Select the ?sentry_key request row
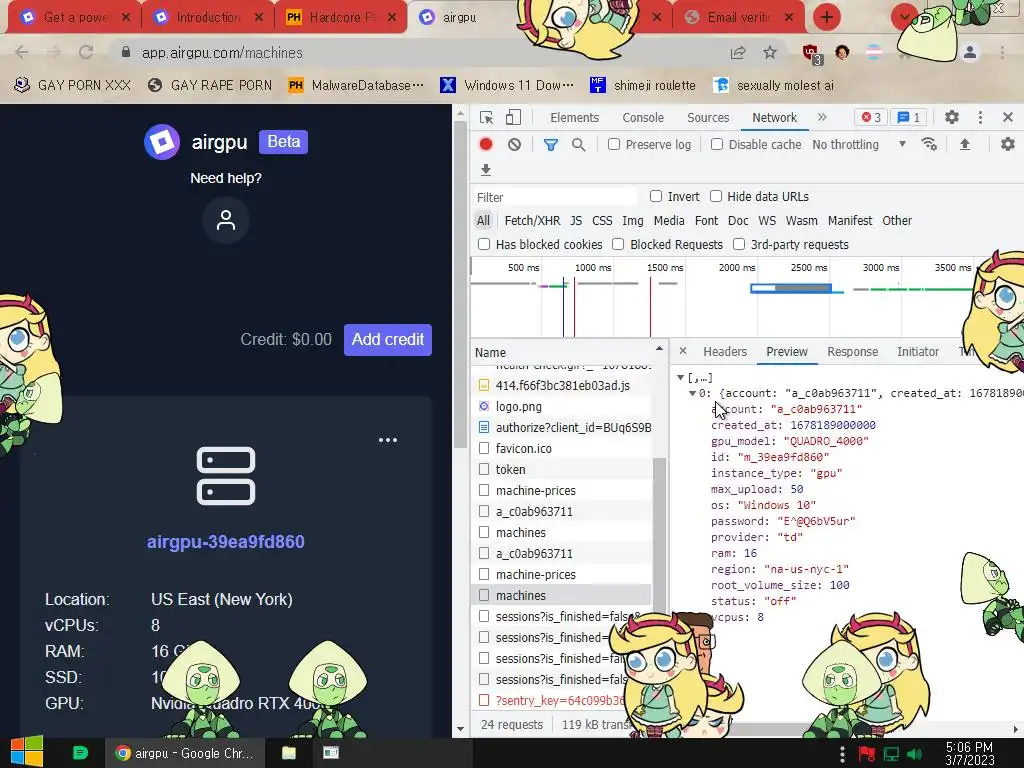The width and height of the screenshot is (1024, 768). pyautogui.click(x=549, y=700)
